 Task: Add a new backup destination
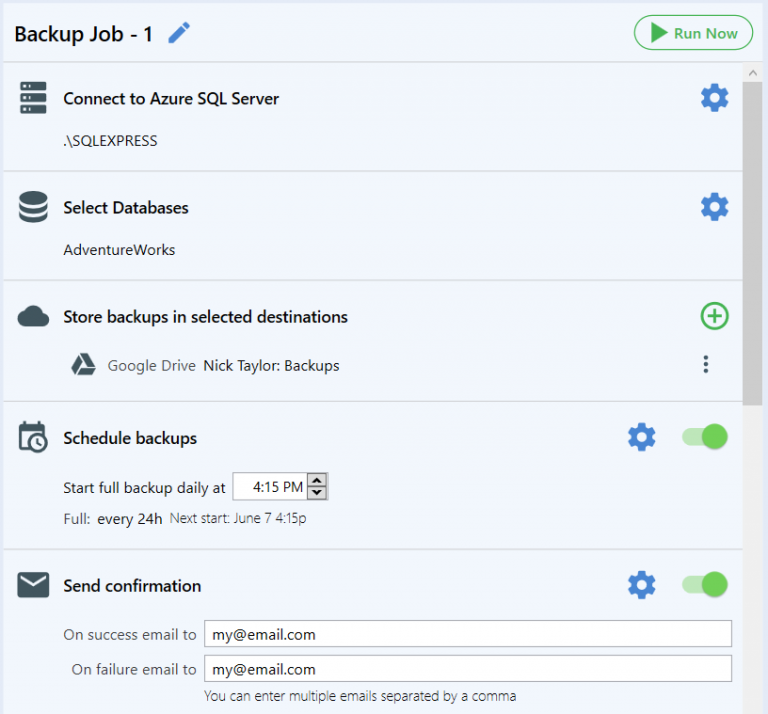pyautogui.click(x=715, y=316)
